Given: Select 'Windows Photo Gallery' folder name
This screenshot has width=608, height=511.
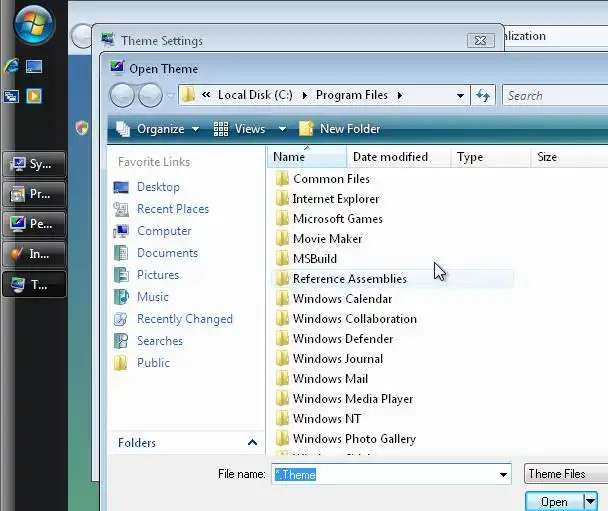Looking at the screenshot, I should [354, 439].
